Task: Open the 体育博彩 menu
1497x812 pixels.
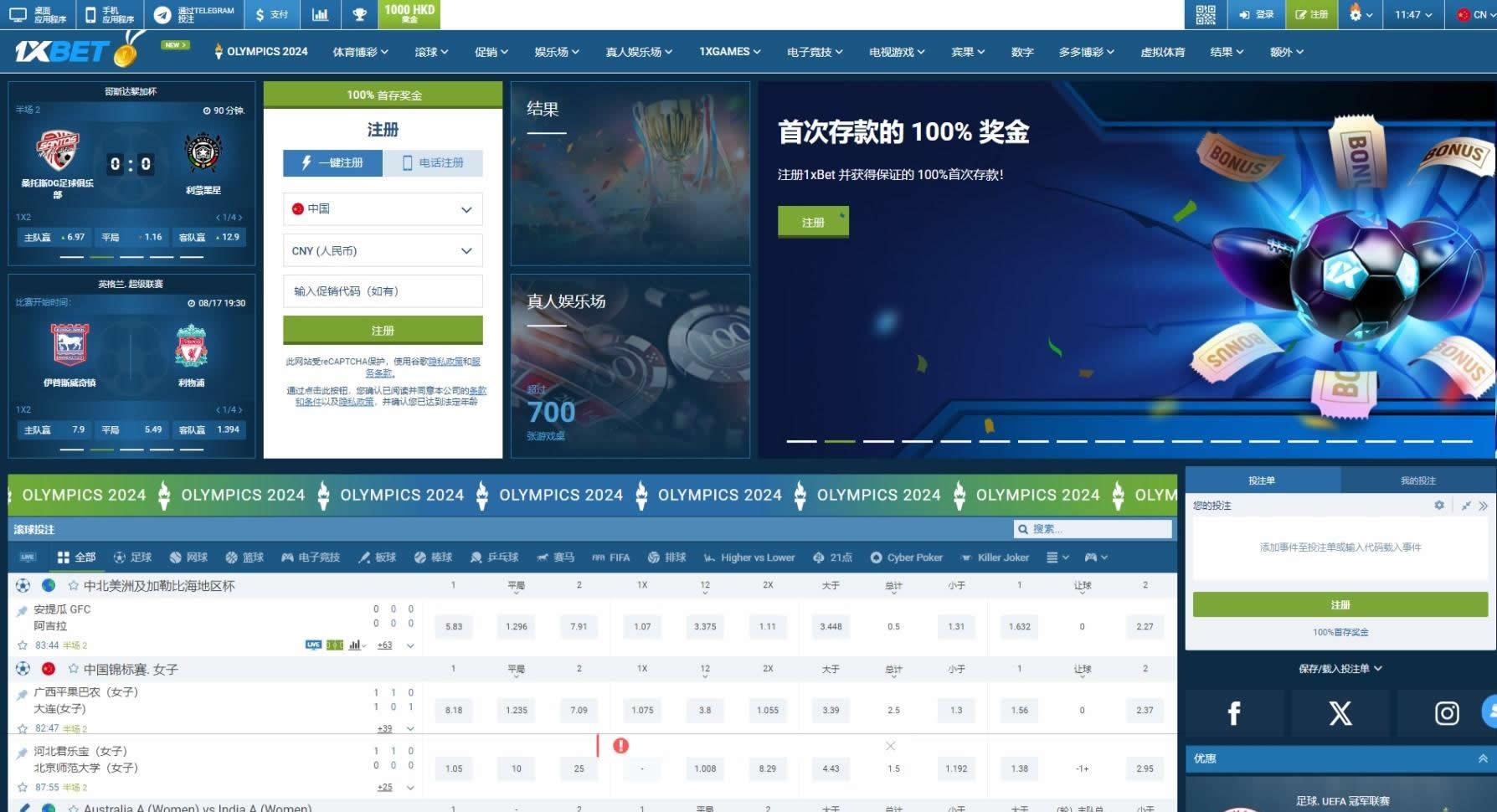Action: (x=361, y=52)
